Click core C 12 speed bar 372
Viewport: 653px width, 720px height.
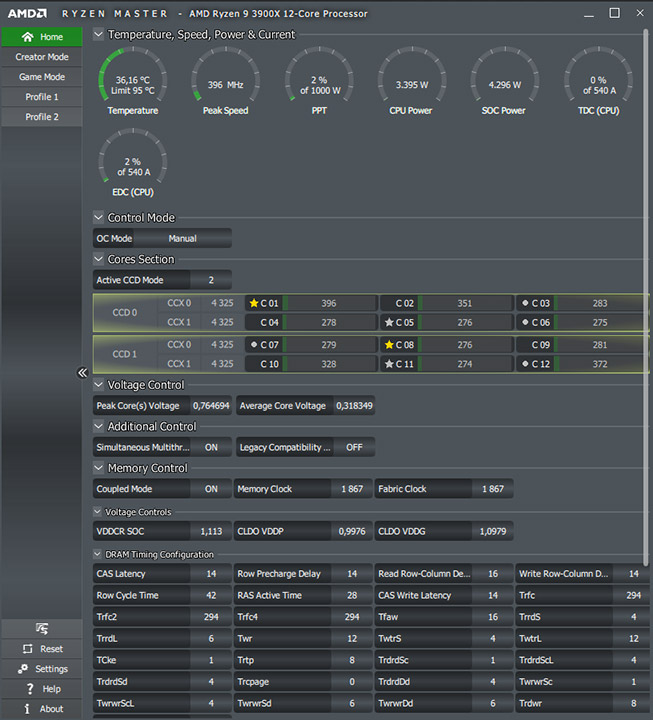(x=601, y=364)
